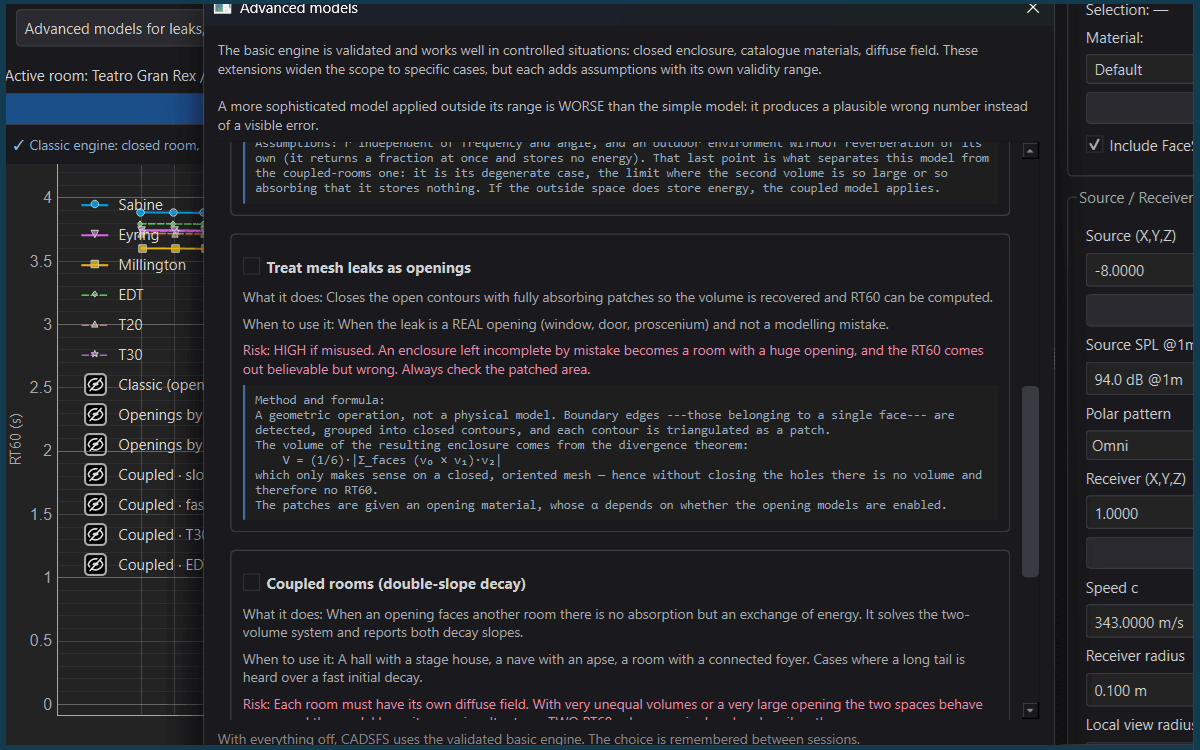Click the Sabine legend label
Viewport: 1200px width, 750px height.
(140, 205)
